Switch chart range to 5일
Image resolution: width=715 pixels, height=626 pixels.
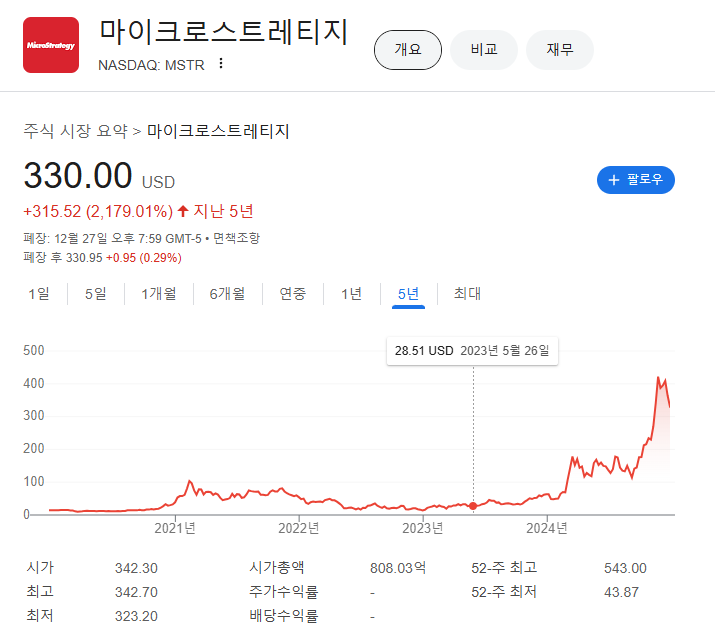coord(96,294)
